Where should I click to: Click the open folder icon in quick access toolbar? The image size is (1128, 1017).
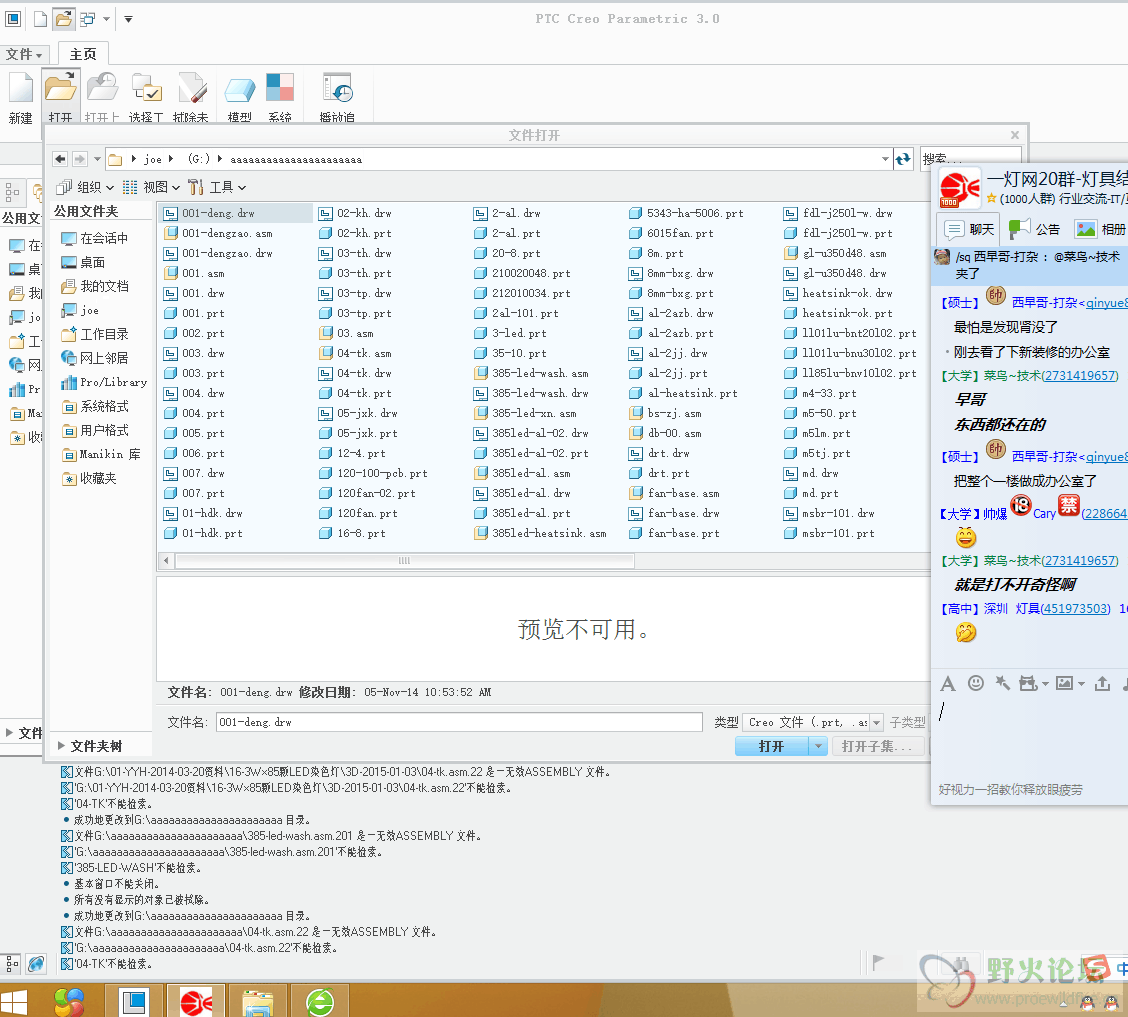click(x=63, y=19)
